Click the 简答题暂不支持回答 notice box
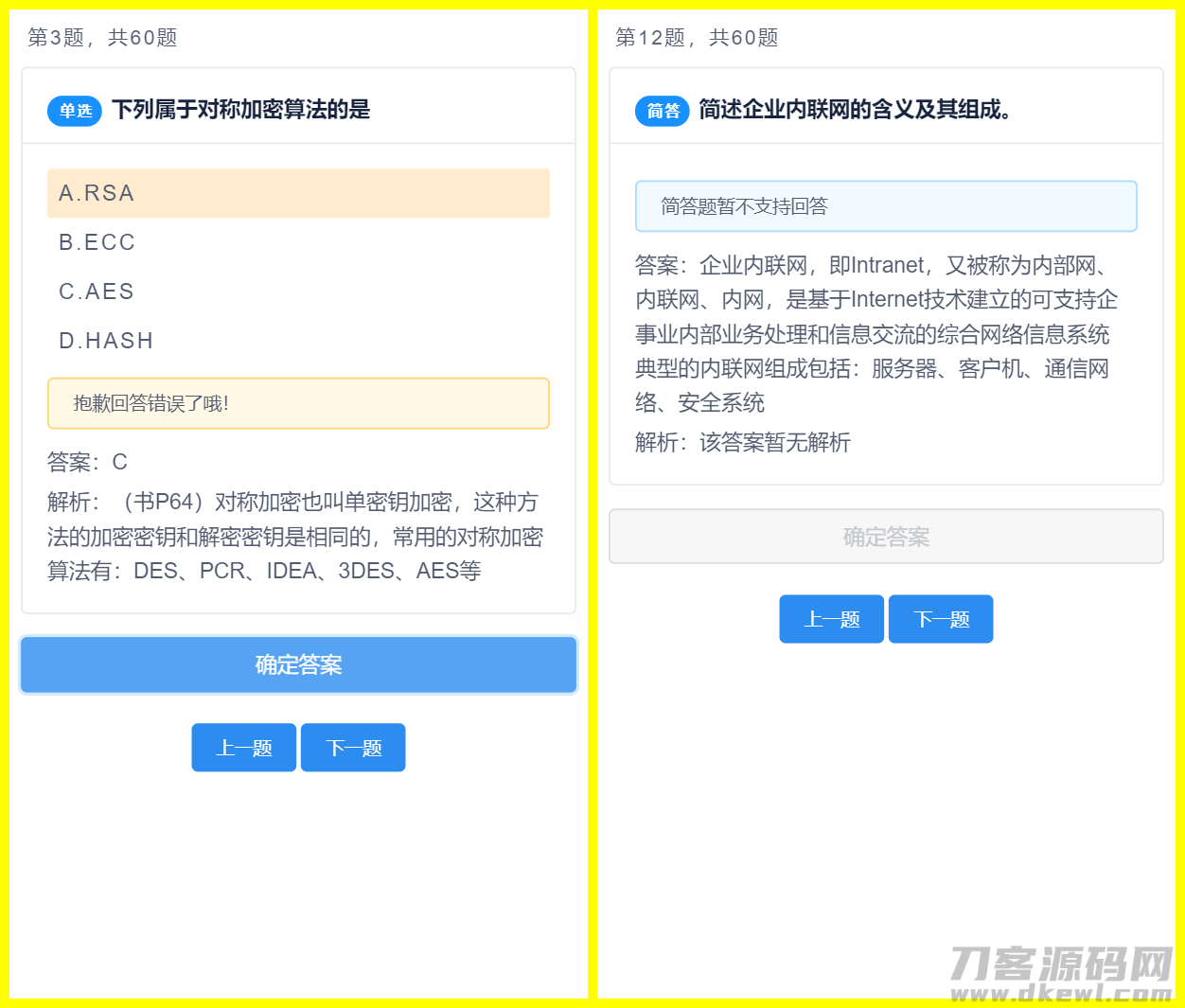The width and height of the screenshot is (1185, 1008). 886,206
